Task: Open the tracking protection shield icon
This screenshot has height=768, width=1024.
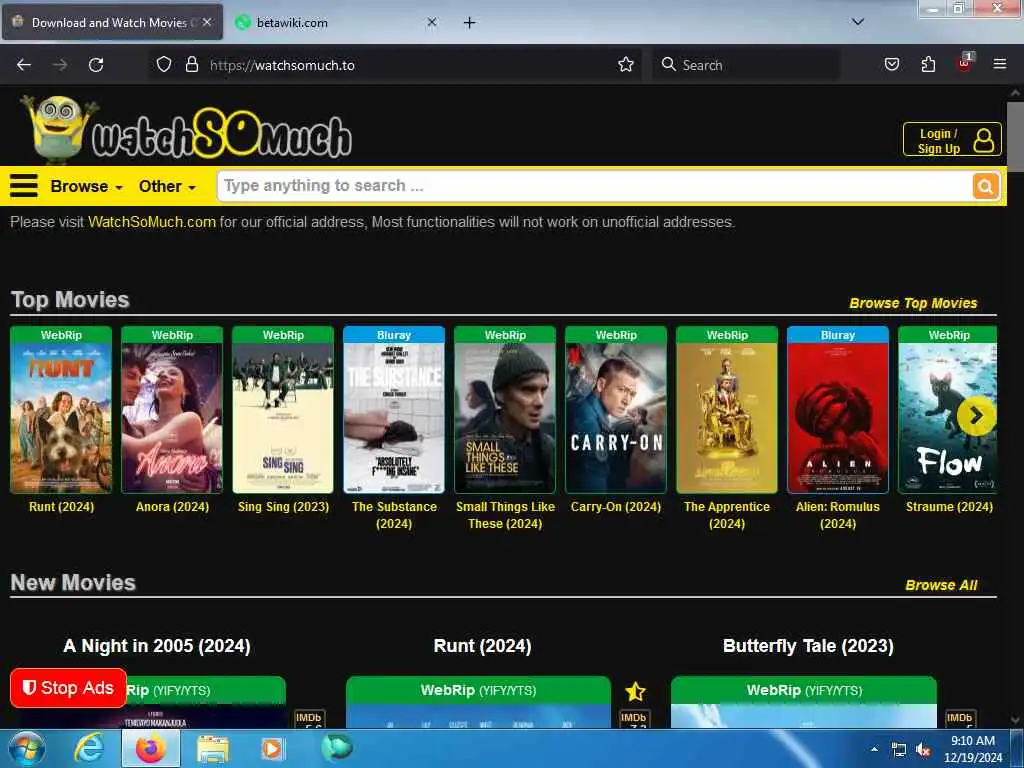Action: pyautogui.click(x=164, y=65)
